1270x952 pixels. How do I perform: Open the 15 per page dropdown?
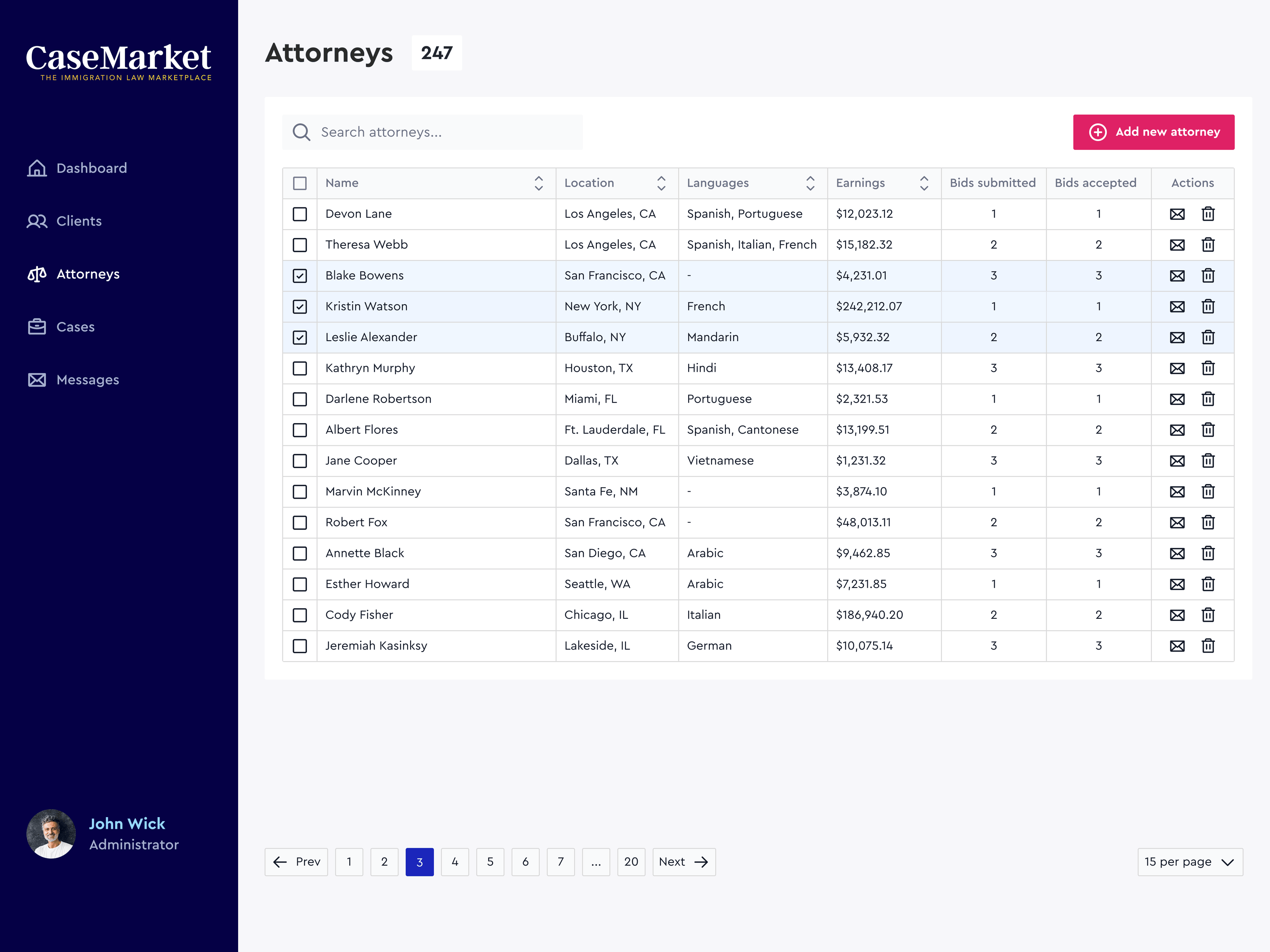pyautogui.click(x=1190, y=862)
